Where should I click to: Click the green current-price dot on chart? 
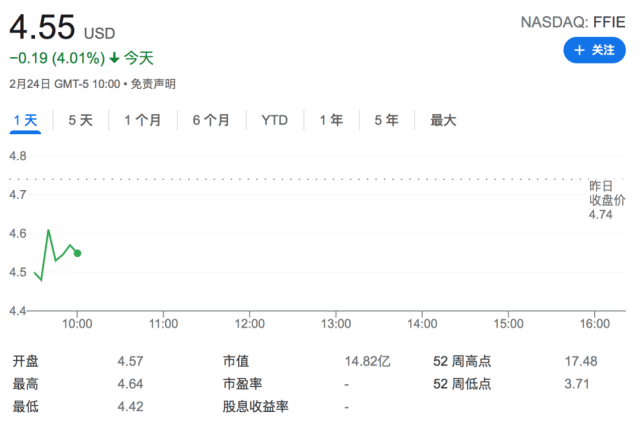(x=78, y=253)
